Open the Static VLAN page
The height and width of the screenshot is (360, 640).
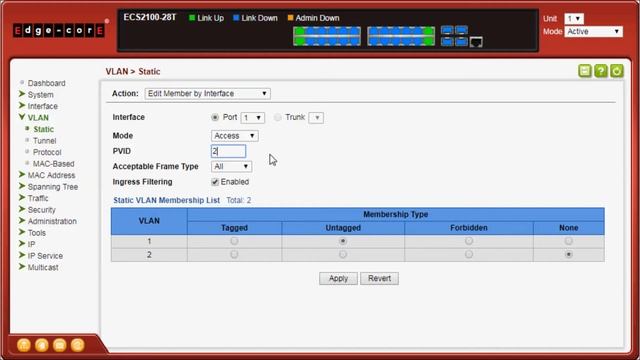[43, 129]
